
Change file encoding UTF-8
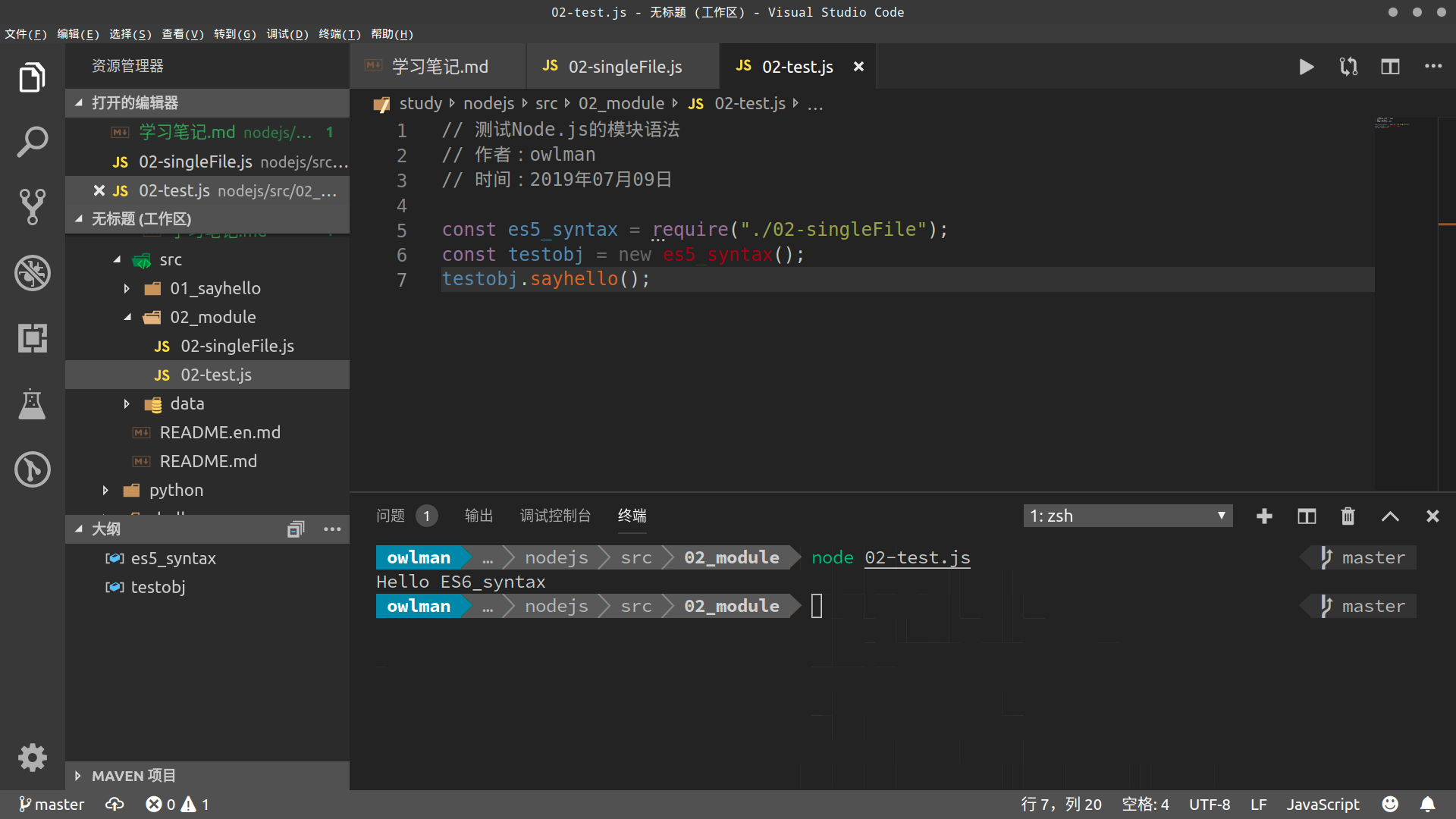(1210, 805)
